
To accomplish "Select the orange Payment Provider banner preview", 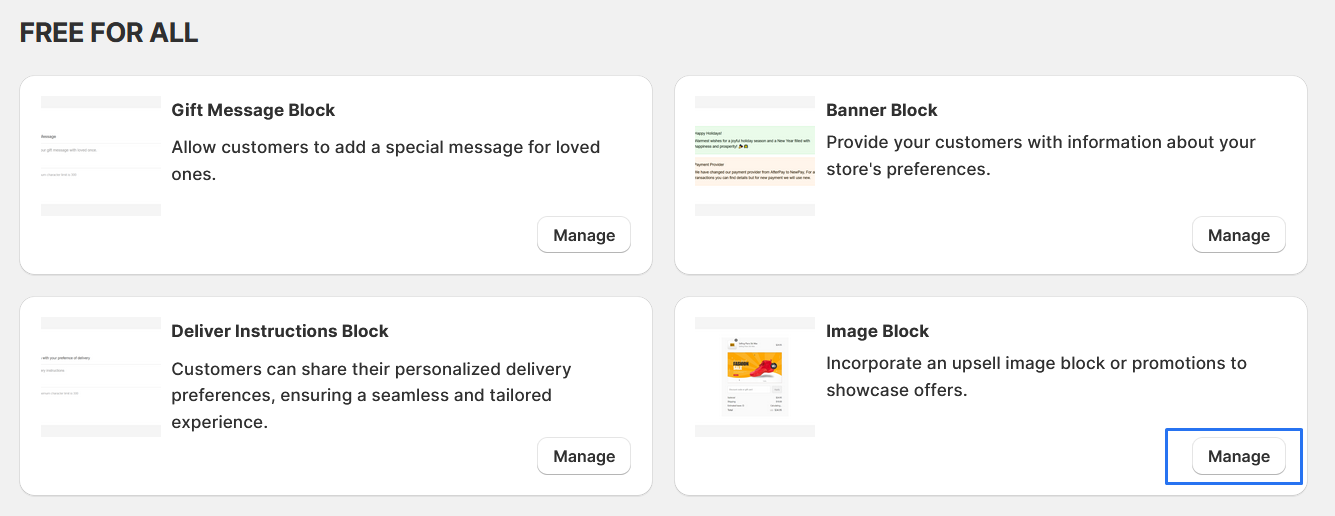I will 755,171.
